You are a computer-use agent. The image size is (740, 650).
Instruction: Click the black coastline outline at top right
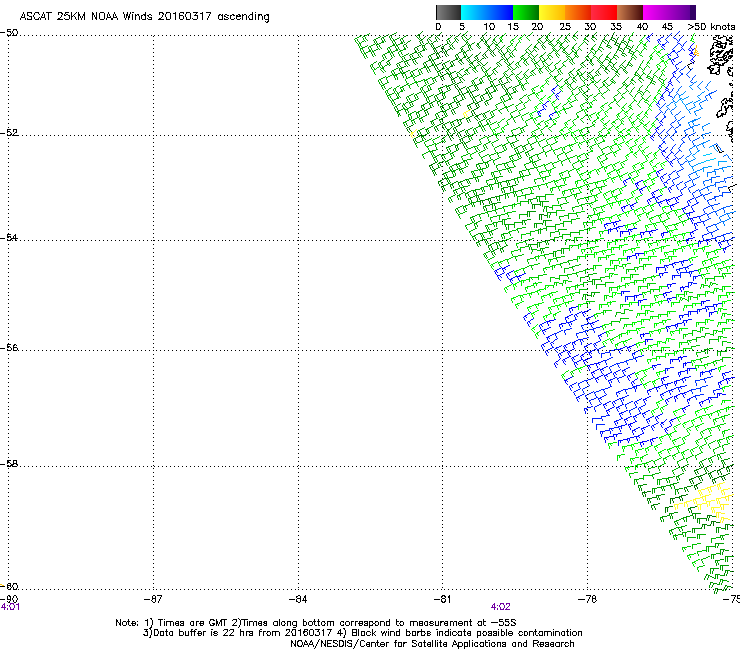coord(720,56)
